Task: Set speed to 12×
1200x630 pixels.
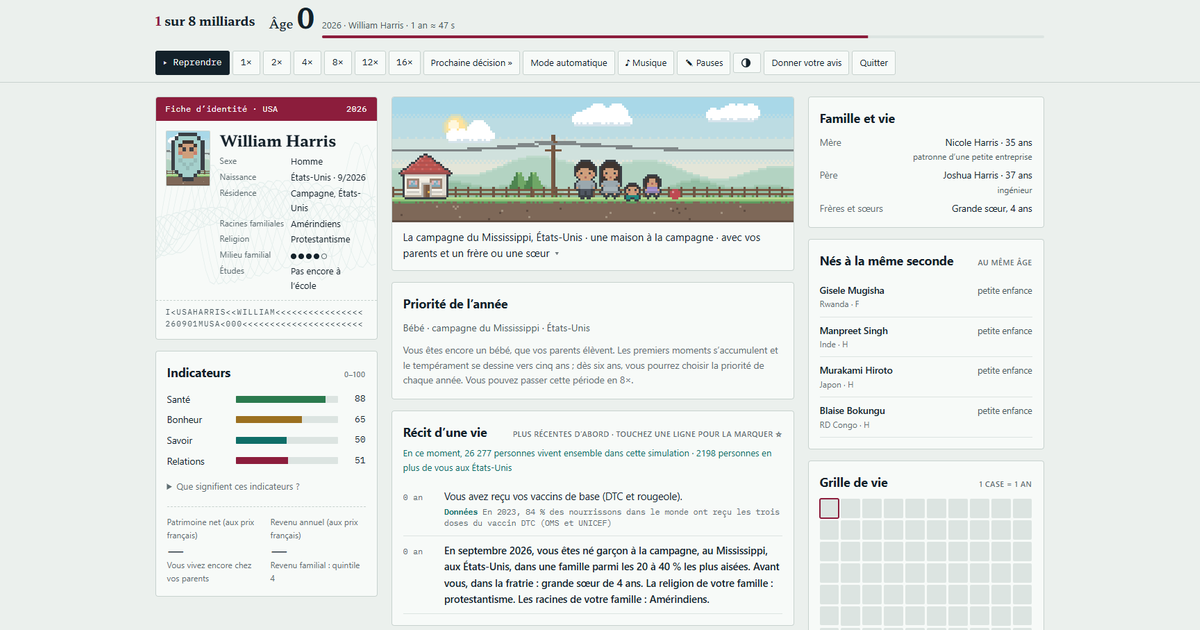Action: [x=370, y=63]
